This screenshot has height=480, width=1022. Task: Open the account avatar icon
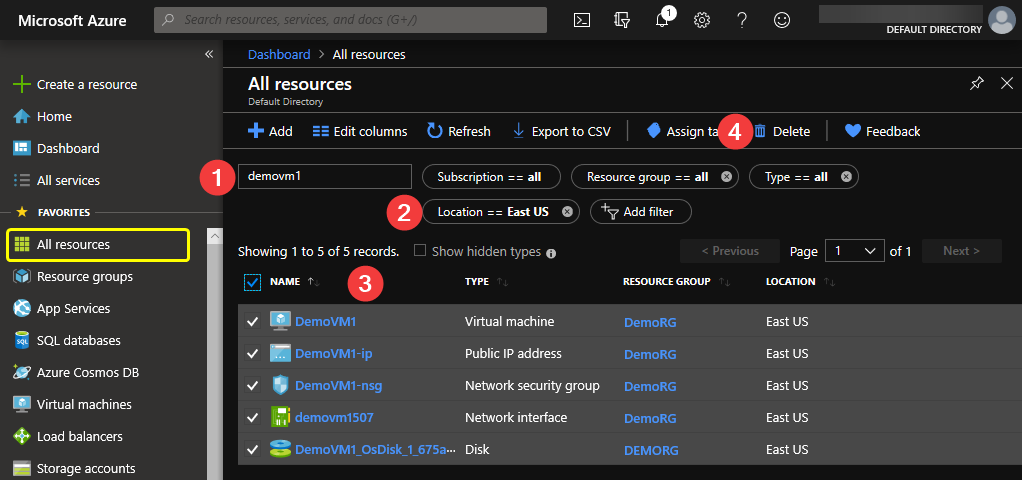tap(1002, 20)
